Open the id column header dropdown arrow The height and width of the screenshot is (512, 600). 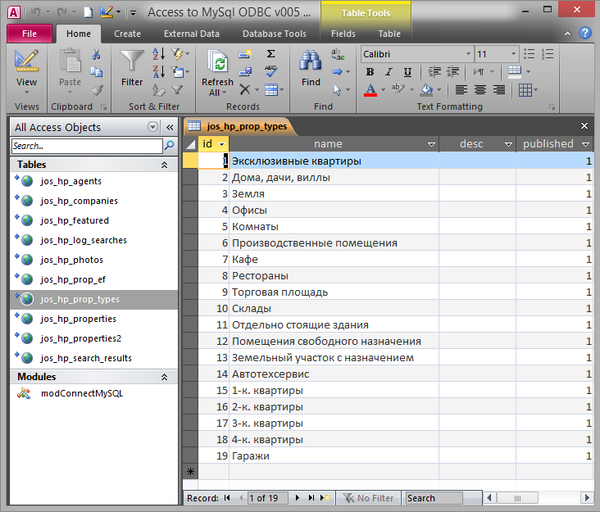pos(222,144)
